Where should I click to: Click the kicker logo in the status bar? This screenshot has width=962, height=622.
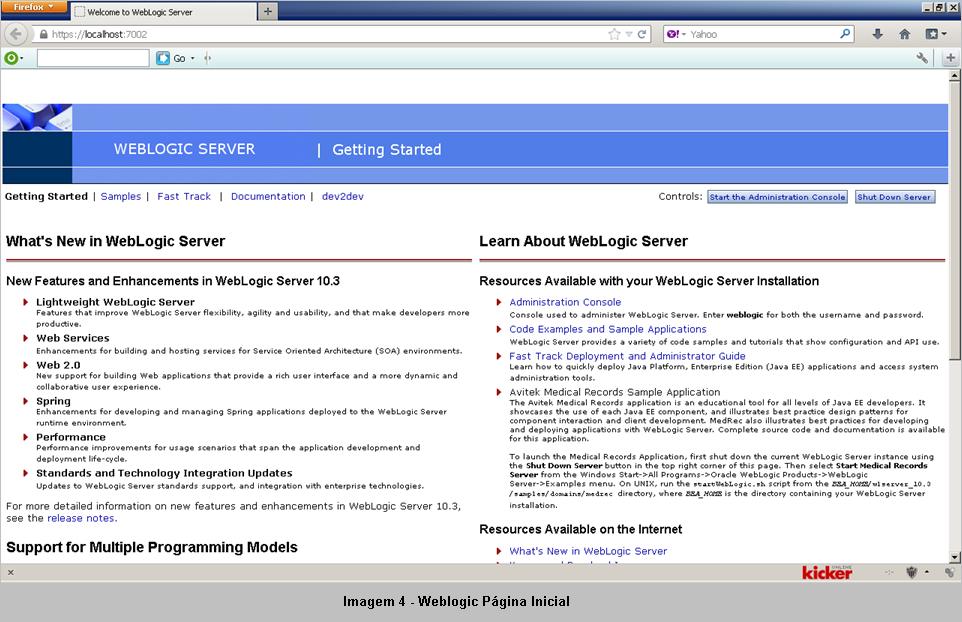(x=827, y=572)
